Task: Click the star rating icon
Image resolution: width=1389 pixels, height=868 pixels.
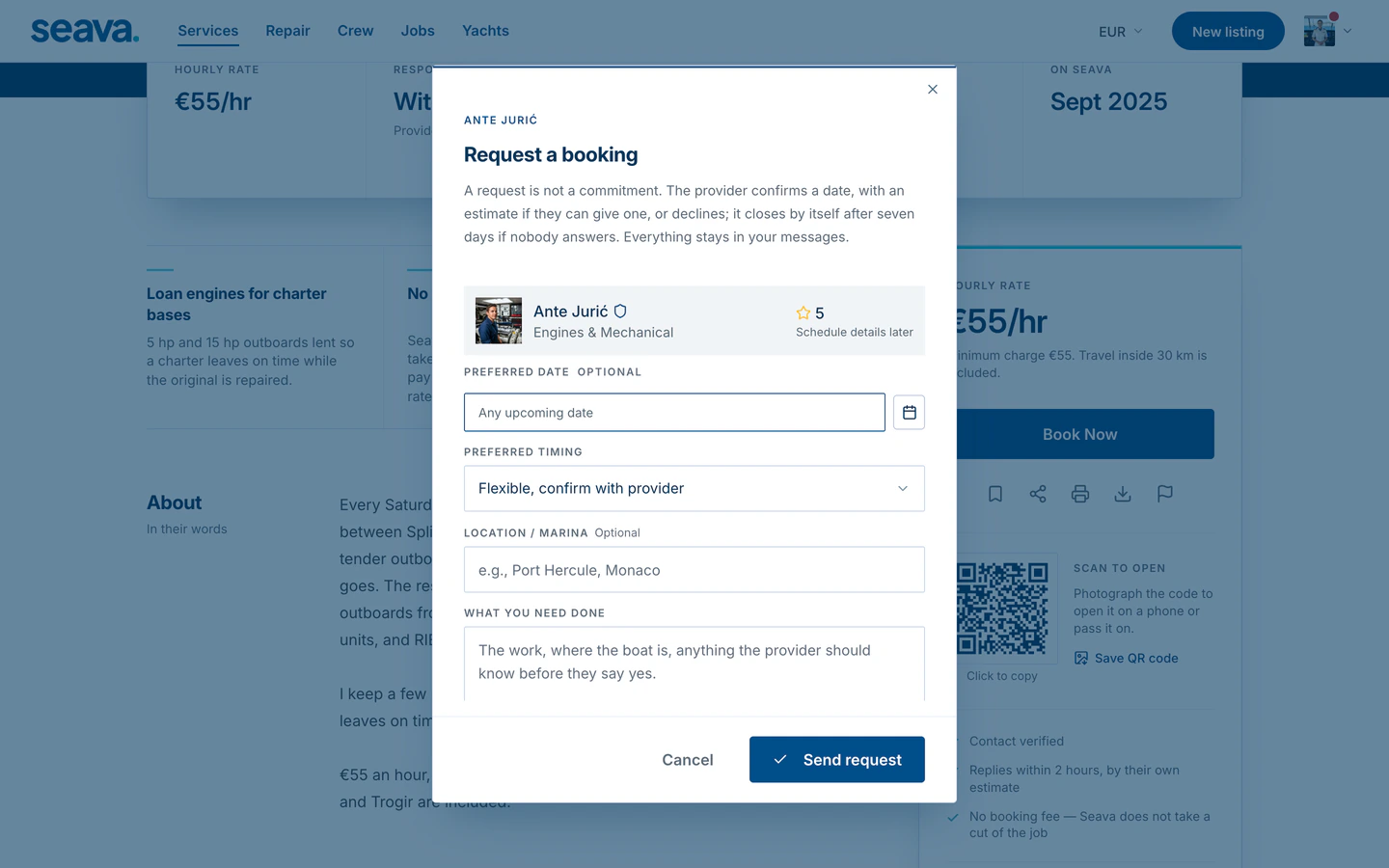Action: 803,312
